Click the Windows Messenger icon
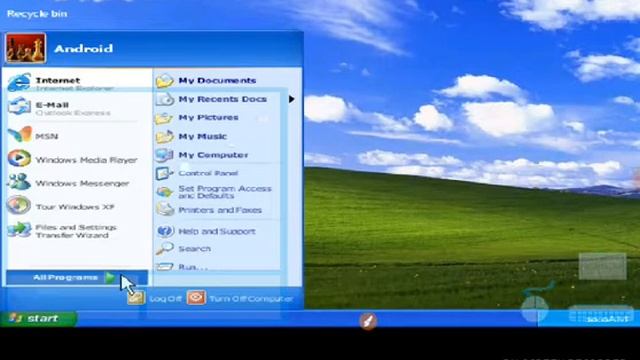 coord(19,182)
